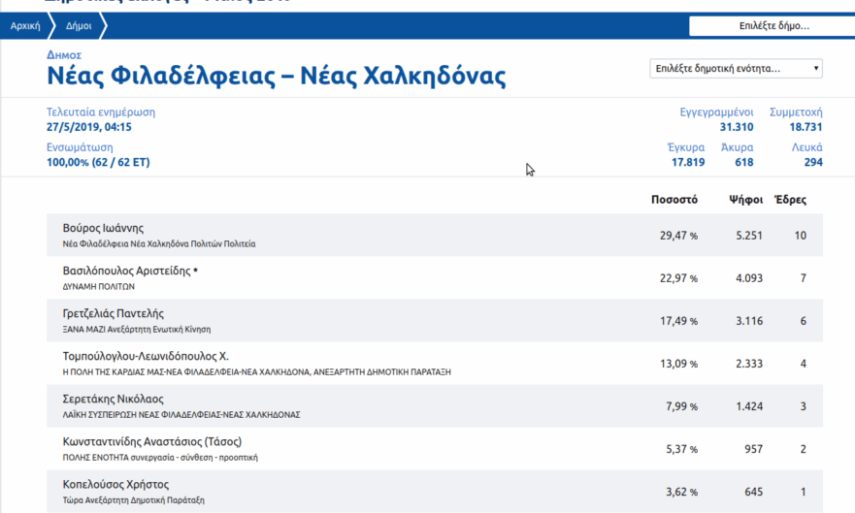Click the Αρχική breadcrumb link
This screenshot has height=513, width=855.
[x=25, y=27]
